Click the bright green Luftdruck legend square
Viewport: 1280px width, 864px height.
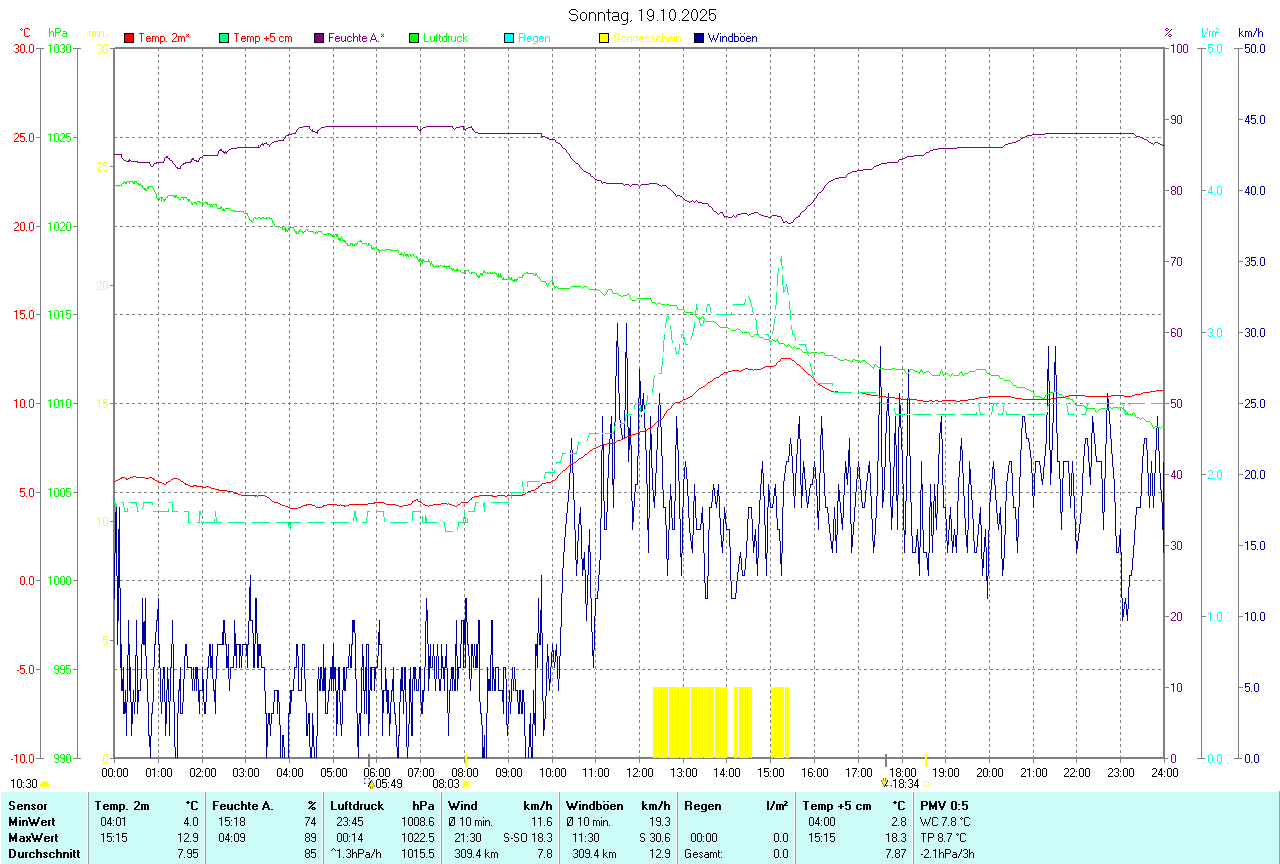tap(414, 38)
